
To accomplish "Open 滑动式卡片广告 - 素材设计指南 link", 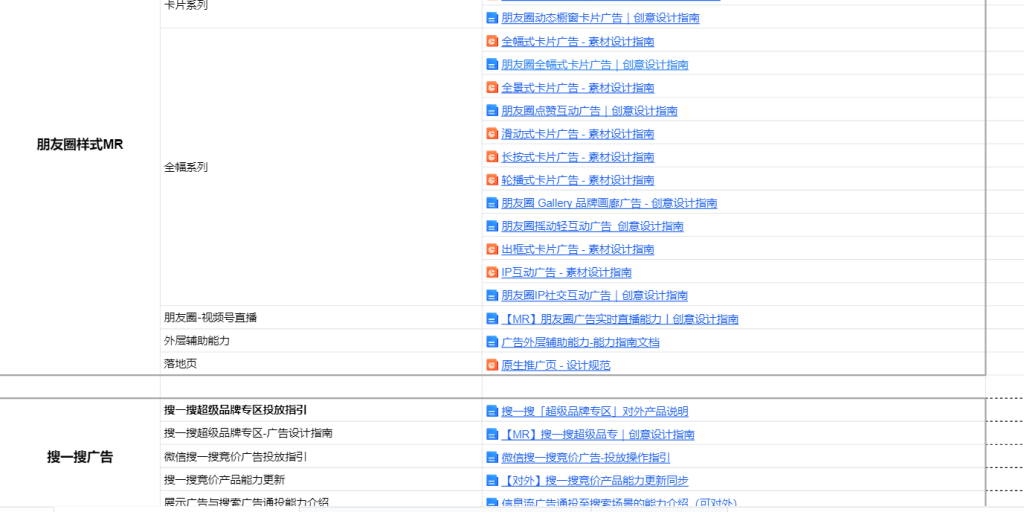I will (x=577, y=133).
